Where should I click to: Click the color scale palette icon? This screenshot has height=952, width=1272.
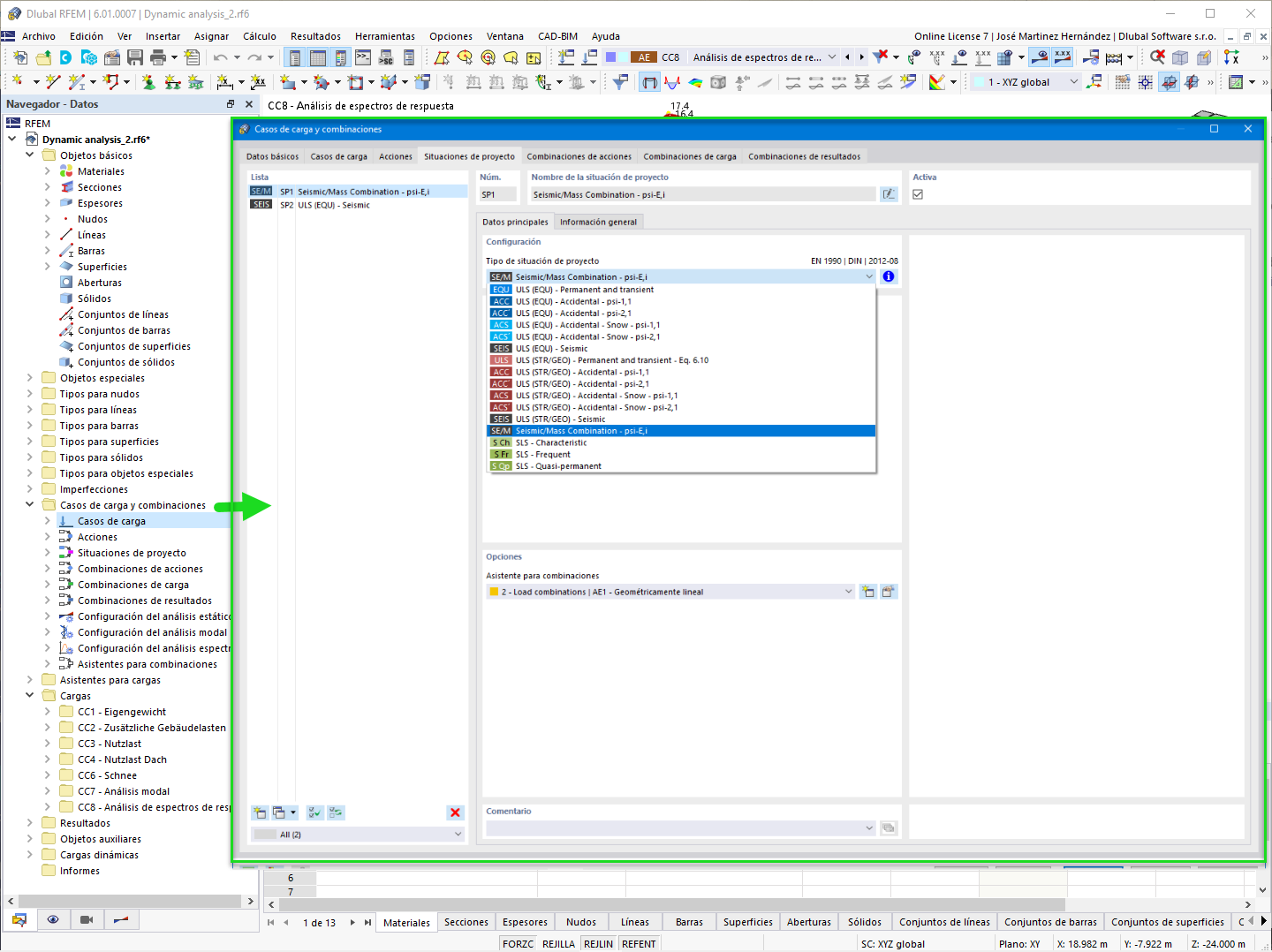click(937, 82)
